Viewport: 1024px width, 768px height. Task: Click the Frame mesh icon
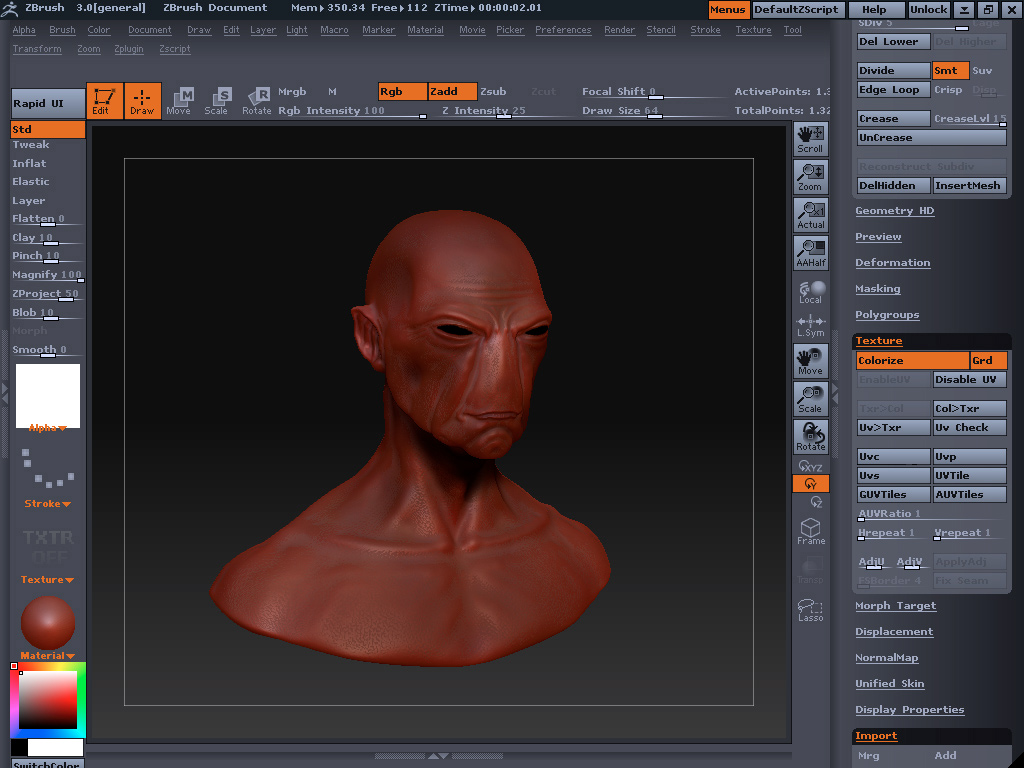[x=810, y=531]
